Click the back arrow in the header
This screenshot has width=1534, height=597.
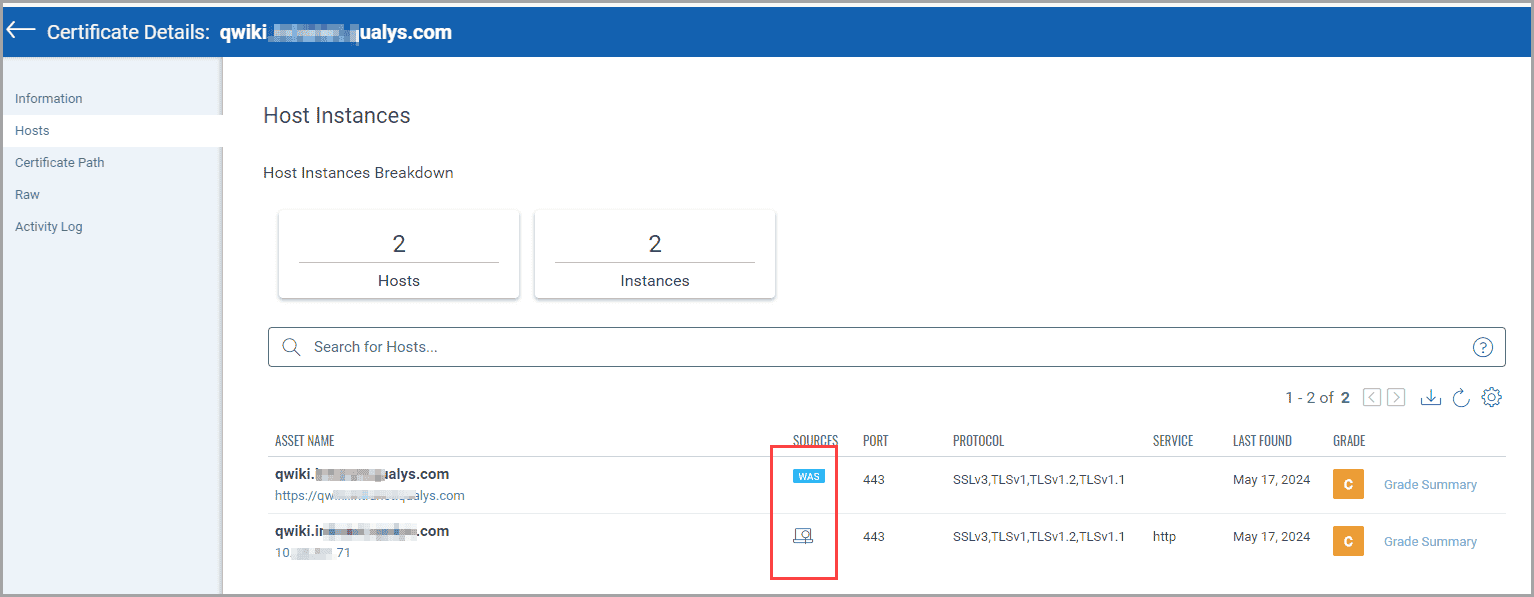click(20, 29)
